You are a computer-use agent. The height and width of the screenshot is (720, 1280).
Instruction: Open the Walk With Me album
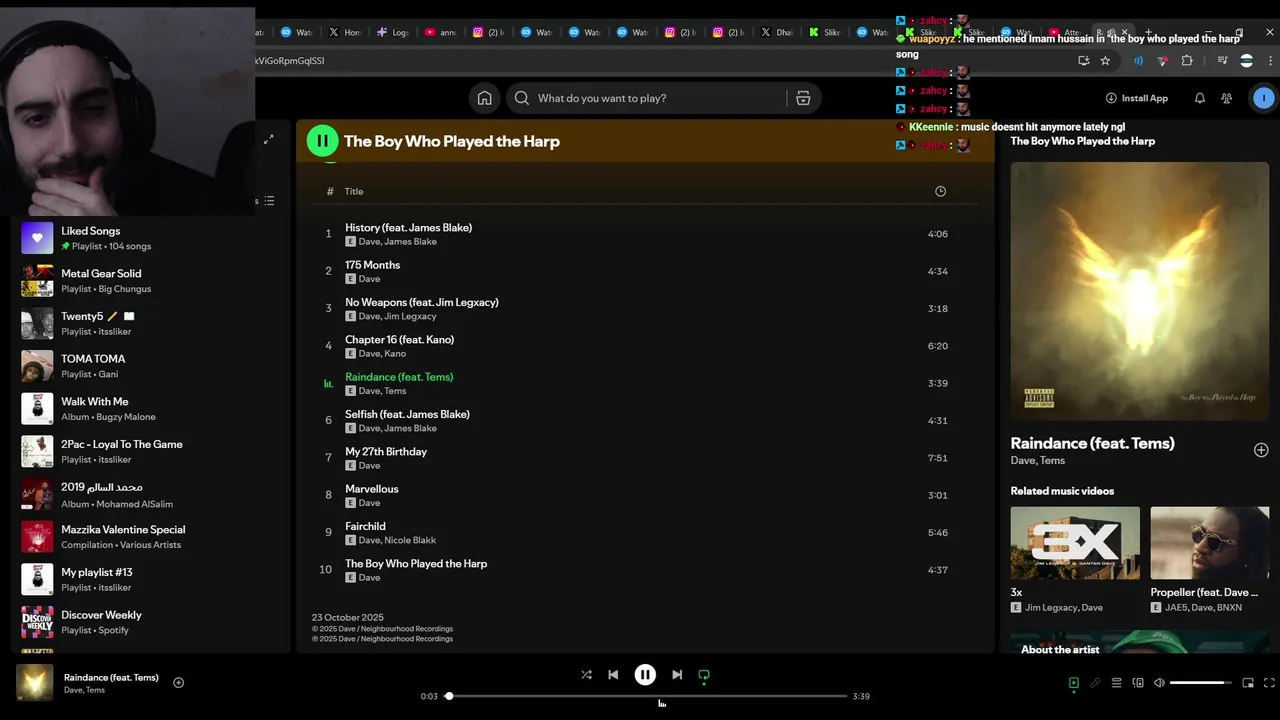click(x=150, y=409)
